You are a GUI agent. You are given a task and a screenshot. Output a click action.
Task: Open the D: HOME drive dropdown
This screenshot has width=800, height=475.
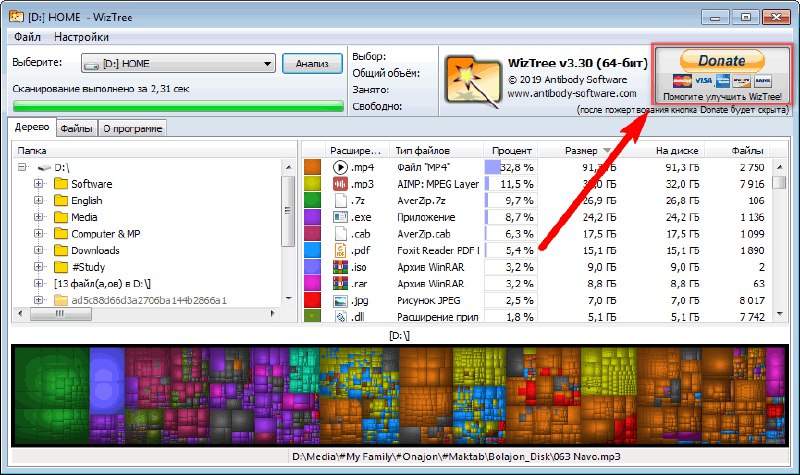pyautogui.click(x=178, y=64)
